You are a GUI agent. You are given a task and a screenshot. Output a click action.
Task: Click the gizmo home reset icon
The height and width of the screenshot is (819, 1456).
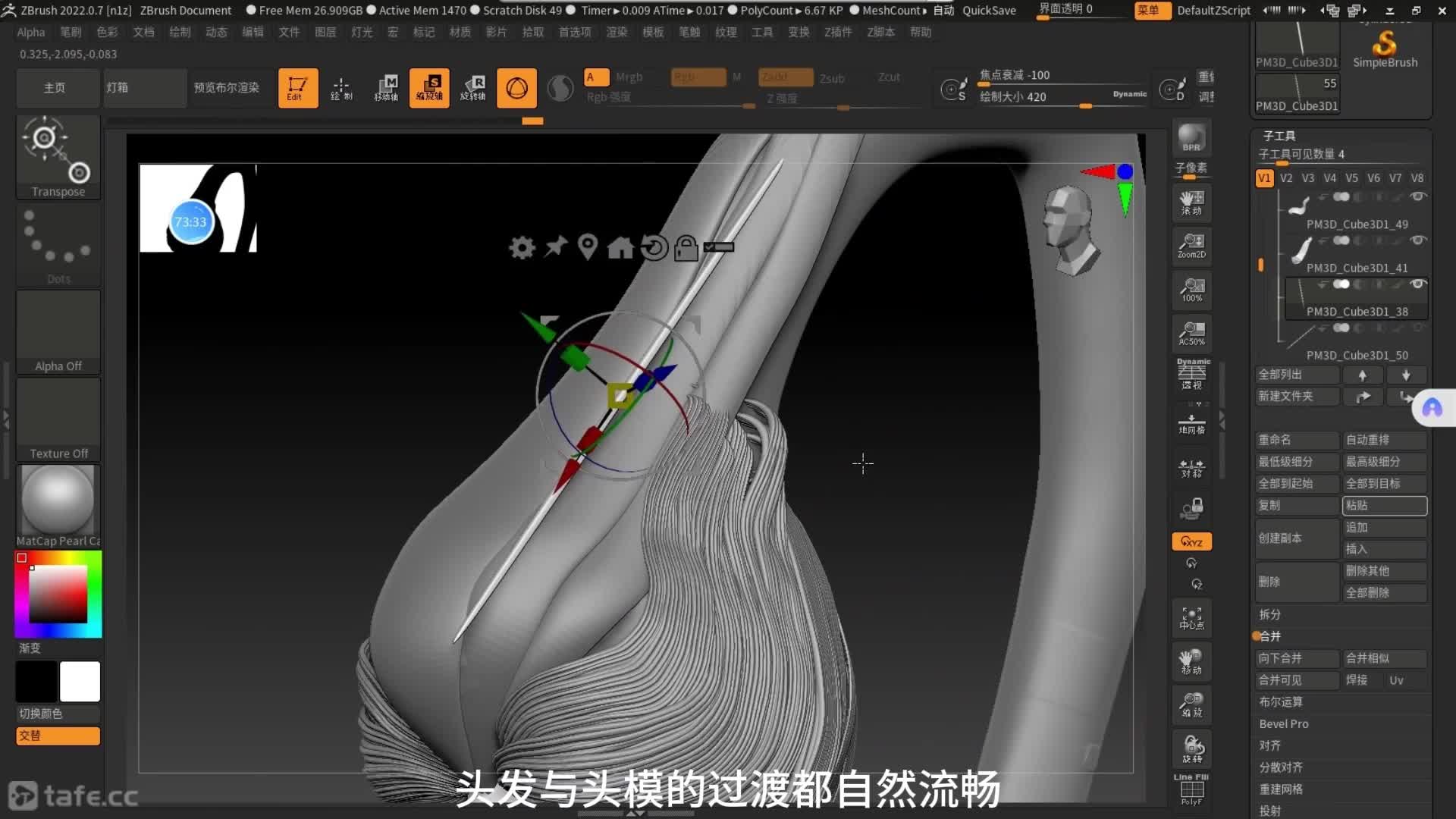[x=620, y=248]
